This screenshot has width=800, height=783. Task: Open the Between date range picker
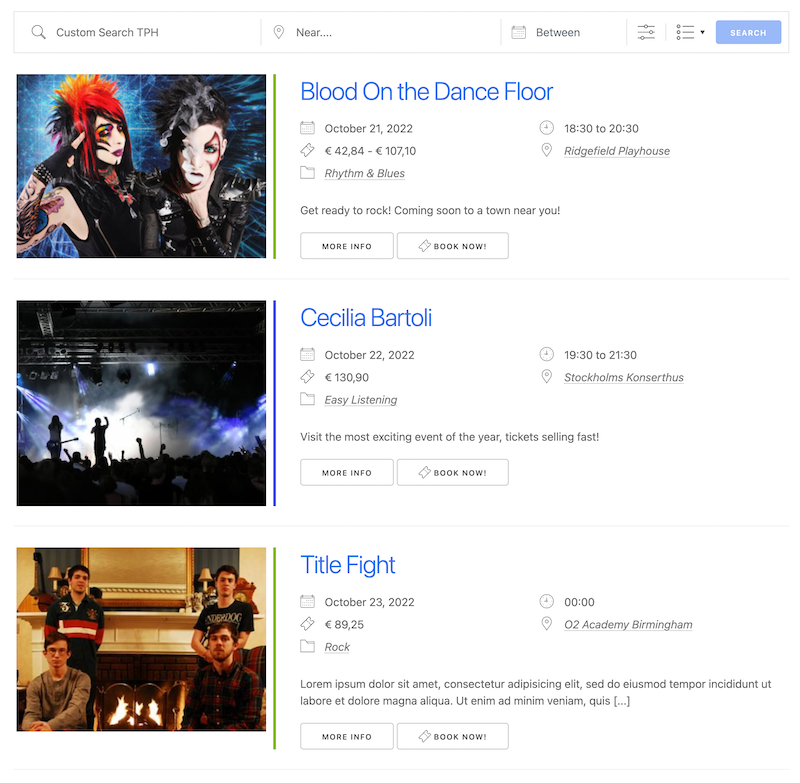click(575, 33)
